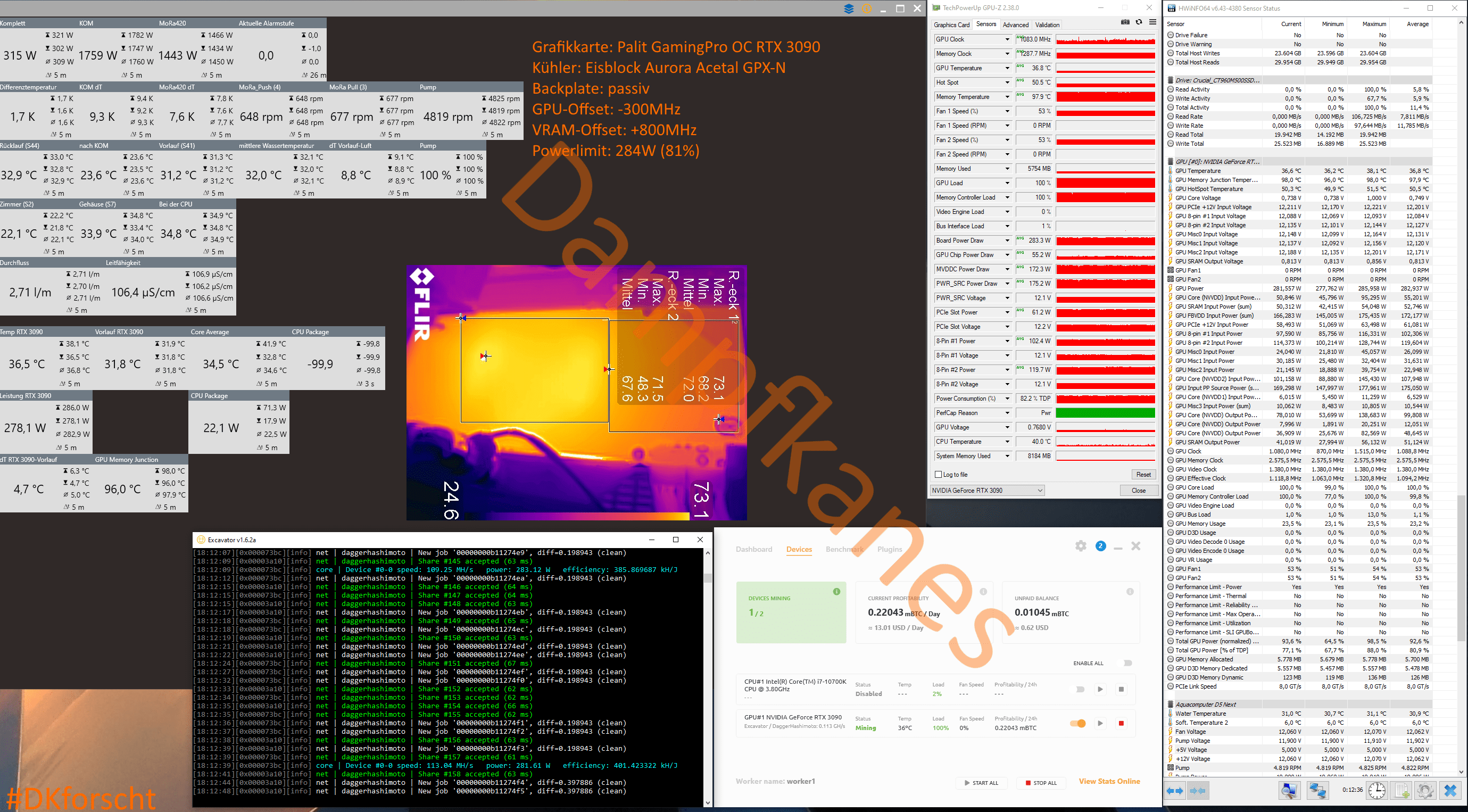Click GPU-Z screenshot camera icon
The height and width of the screenshot is (812, 1468).
pos(1125,22)
